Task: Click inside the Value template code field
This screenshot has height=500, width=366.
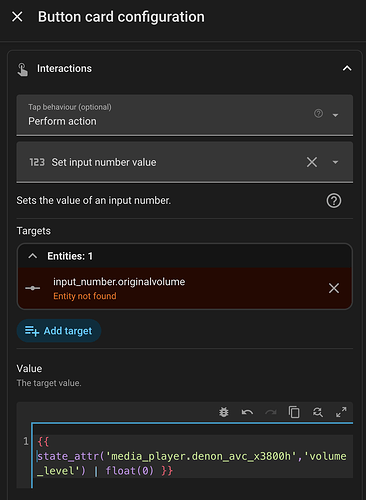Action: tap(192, 456)
